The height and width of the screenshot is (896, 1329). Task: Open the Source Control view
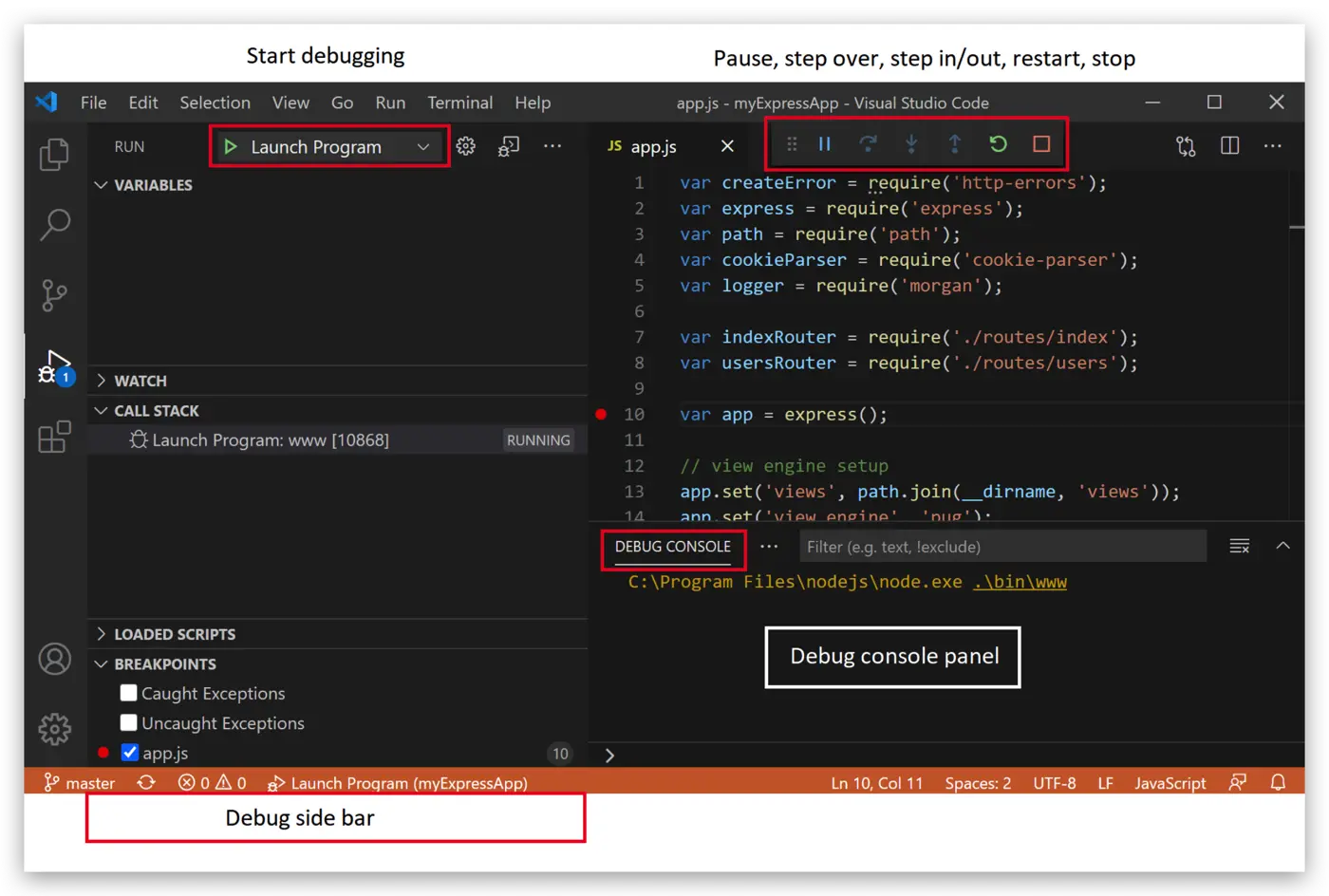(x=54, y=295)
